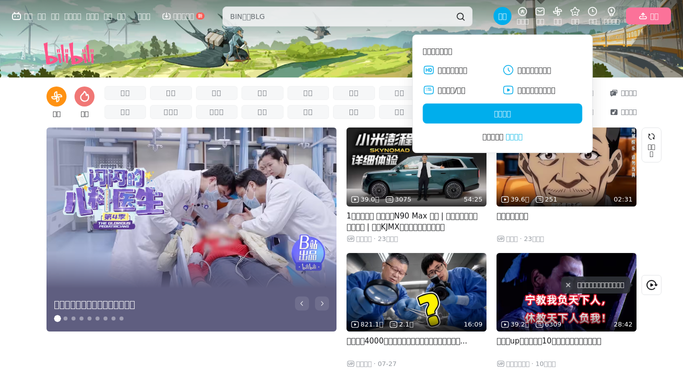Screen dimensions: 683x384
Task: Click the bilibili TV icon in top navigation
Action: click(x=16, y=16)
